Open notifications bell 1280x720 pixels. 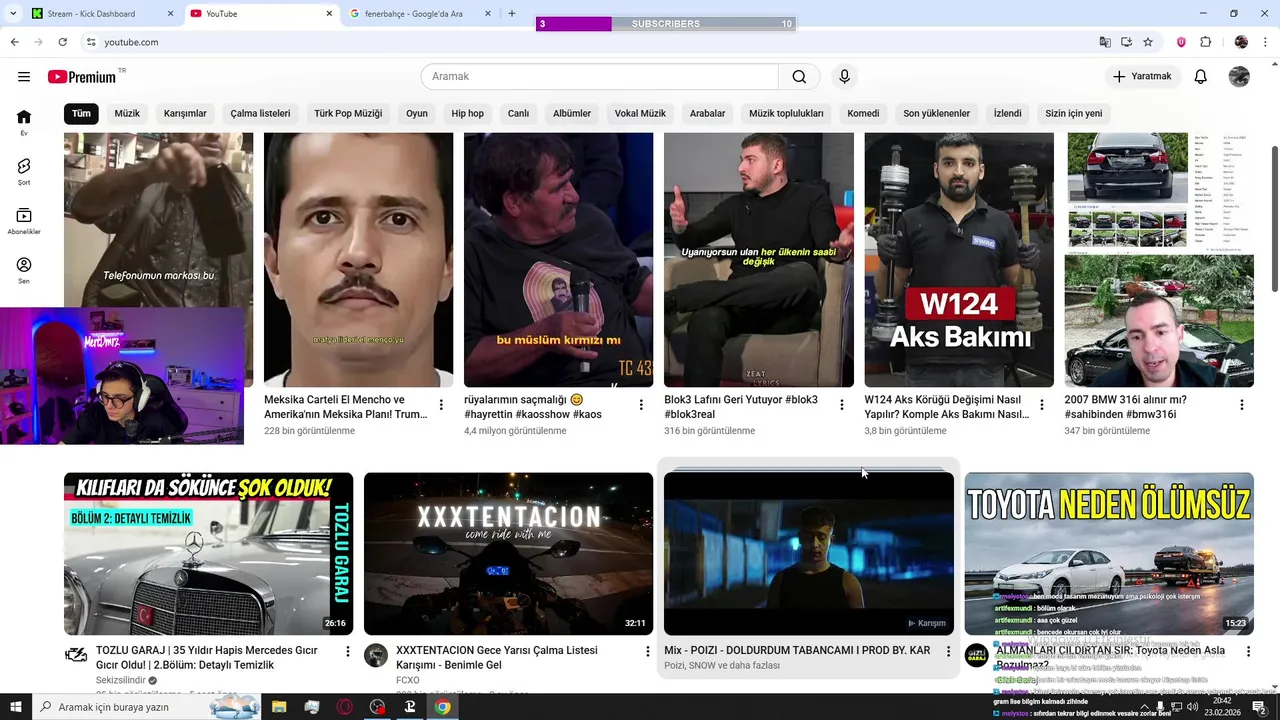tap(1201, 77)
